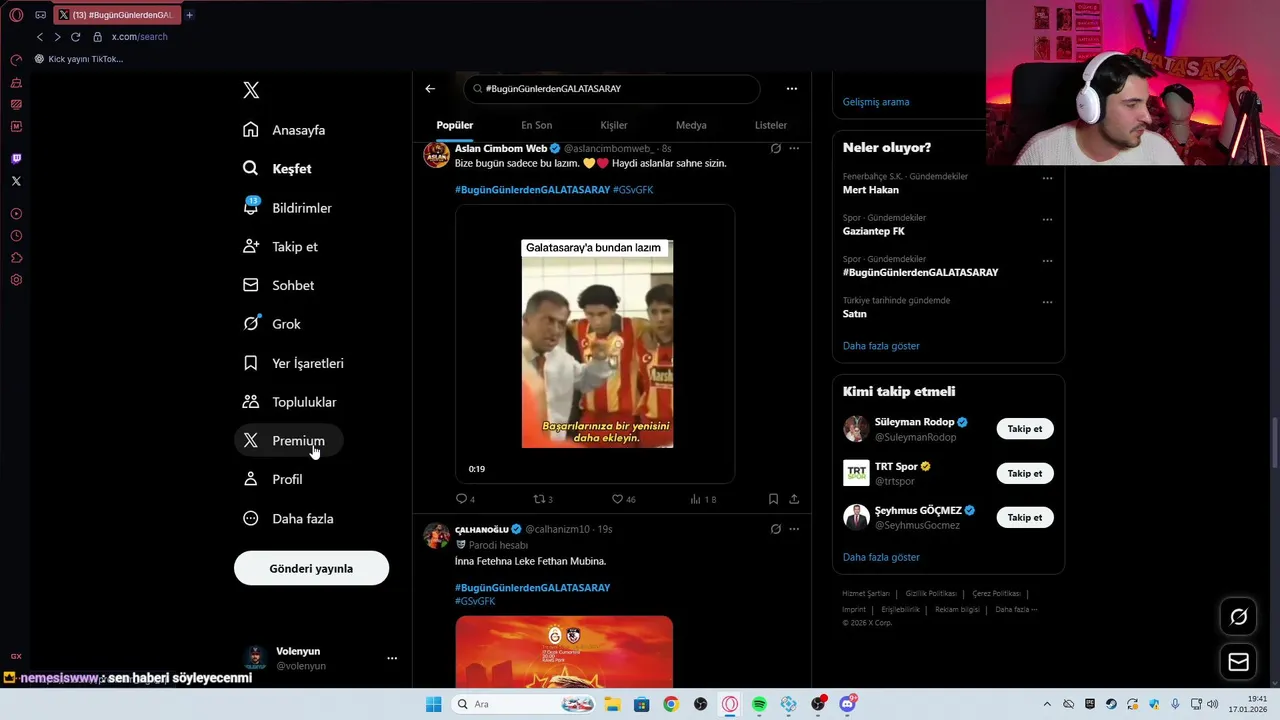Screen dimensions: 1280x720
Task: Open Keşfet explore page
Action: [278, 169]
